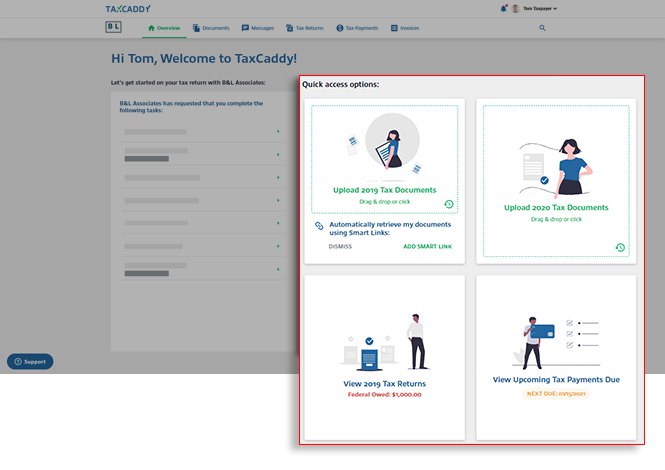Click Automatically retrieve my documents text

pyautogui.click(x=390, y=229)
